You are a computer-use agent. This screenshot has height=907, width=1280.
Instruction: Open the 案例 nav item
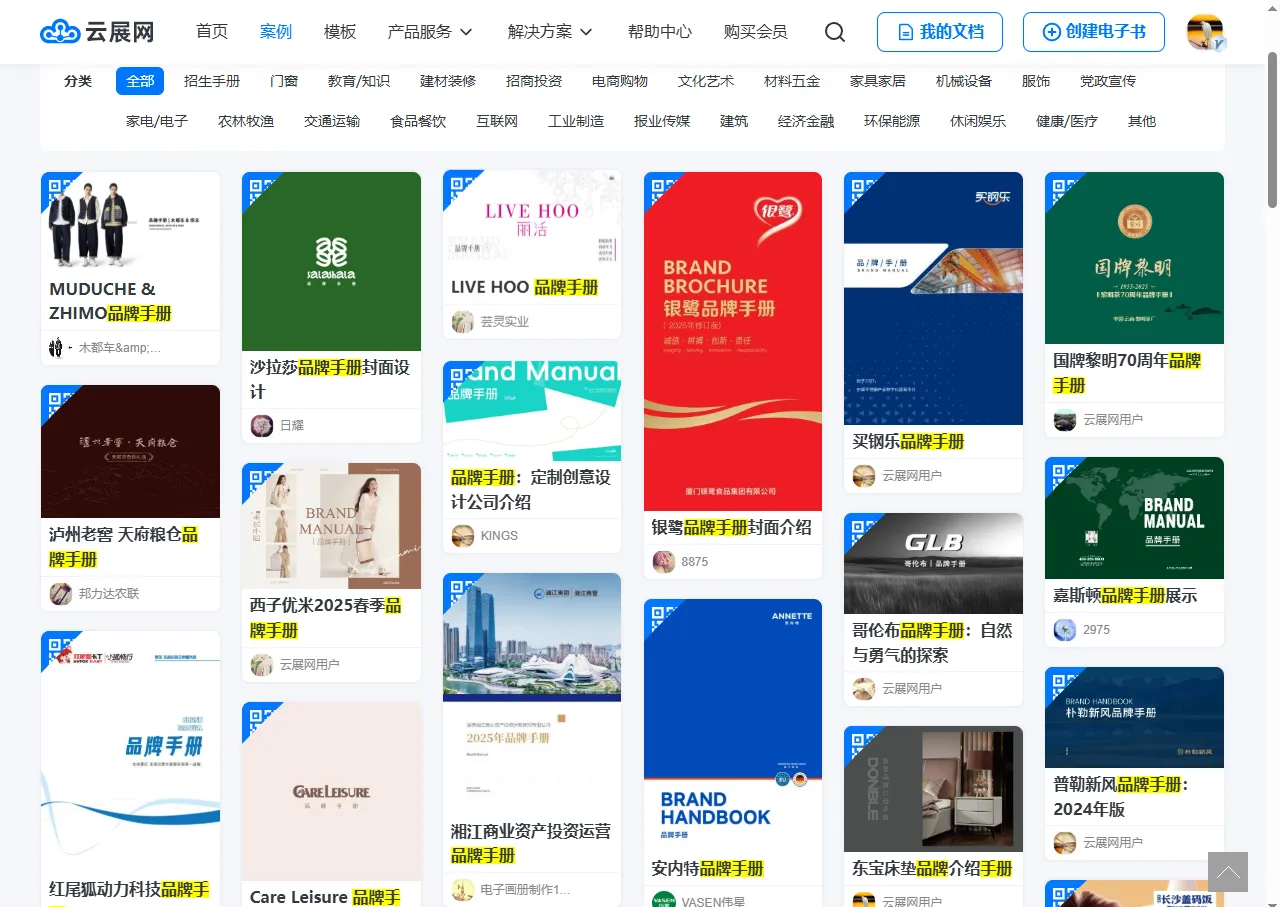(276, 32)
